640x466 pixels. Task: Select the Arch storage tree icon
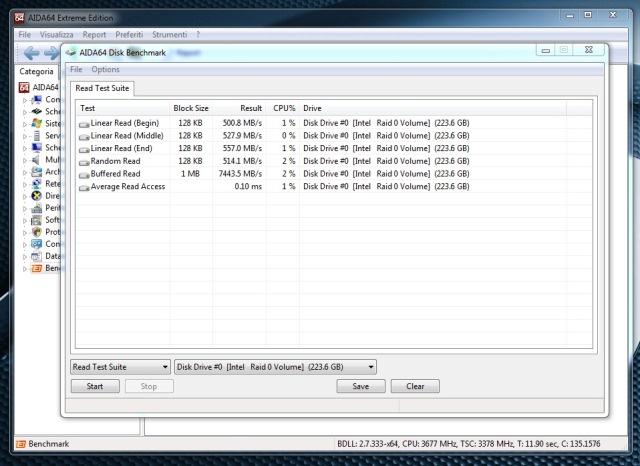click(37, 171)
